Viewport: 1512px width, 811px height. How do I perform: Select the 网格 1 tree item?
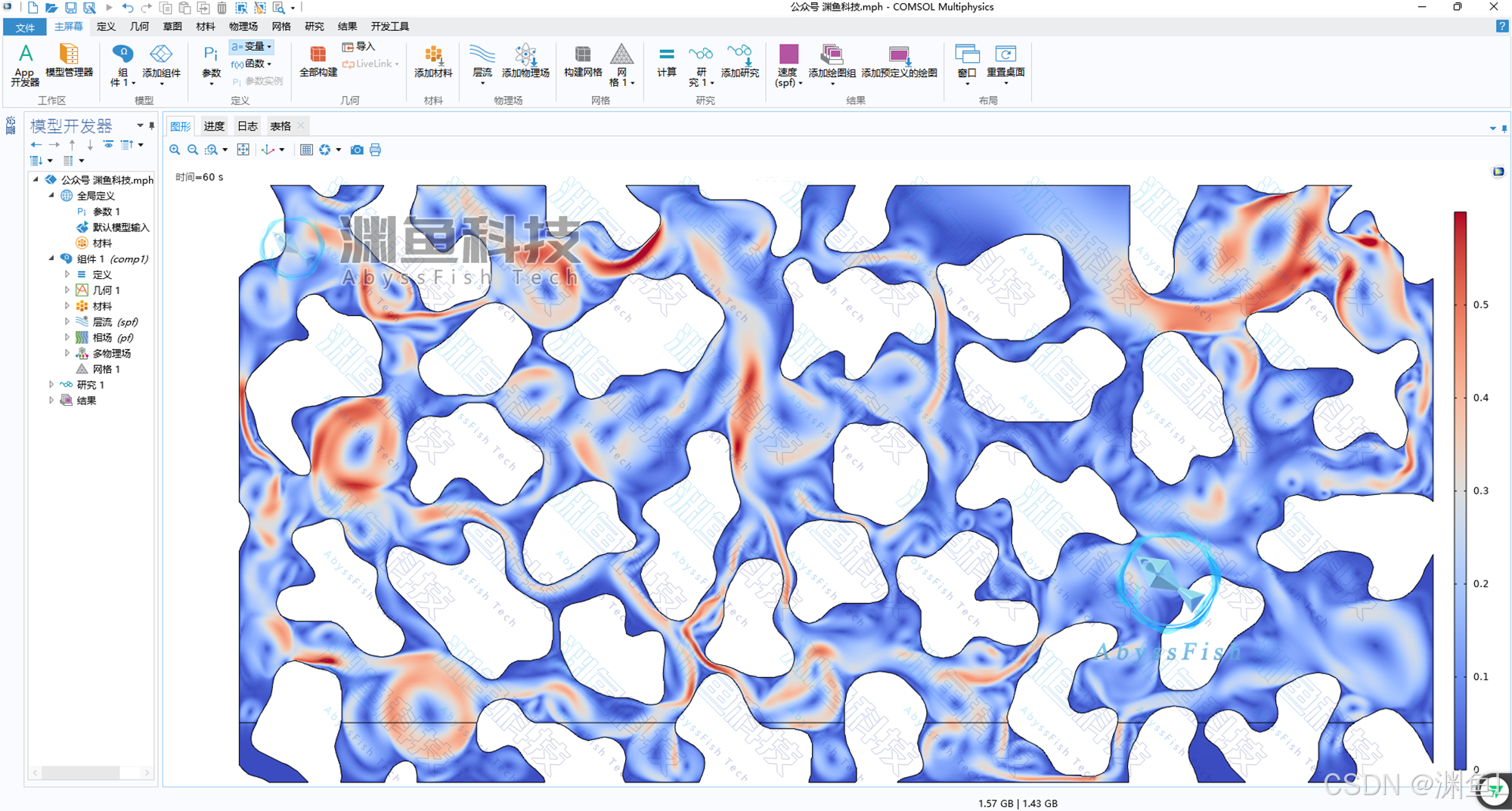[x=98, y=369]
